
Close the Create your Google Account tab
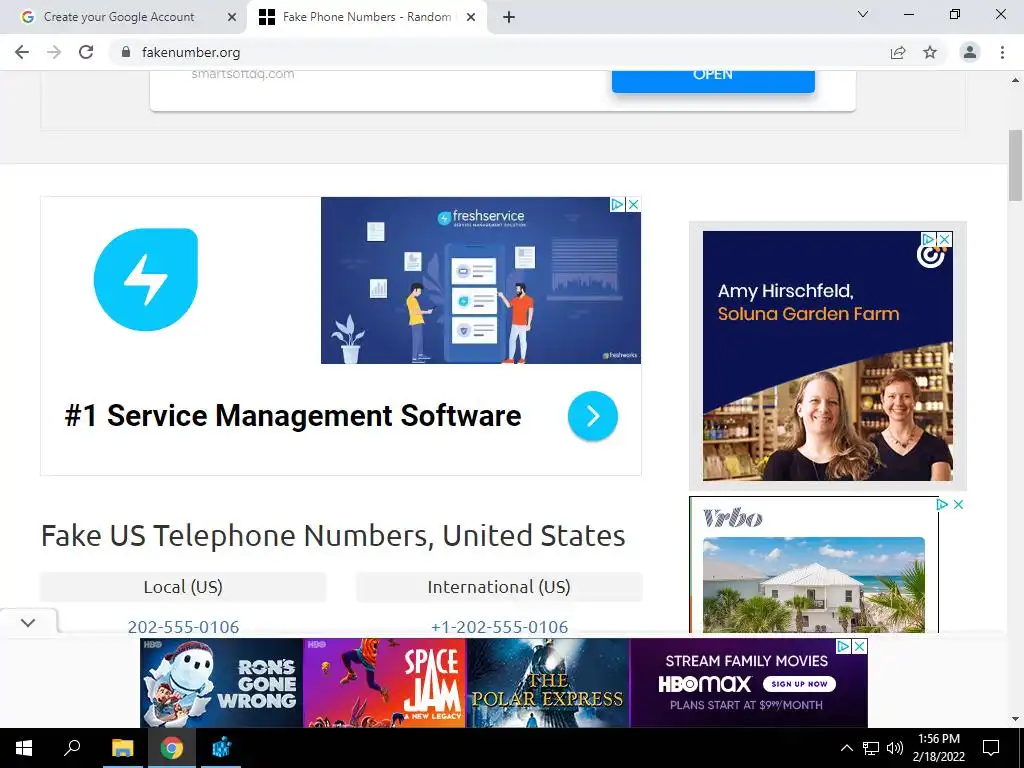coord(232,17)
